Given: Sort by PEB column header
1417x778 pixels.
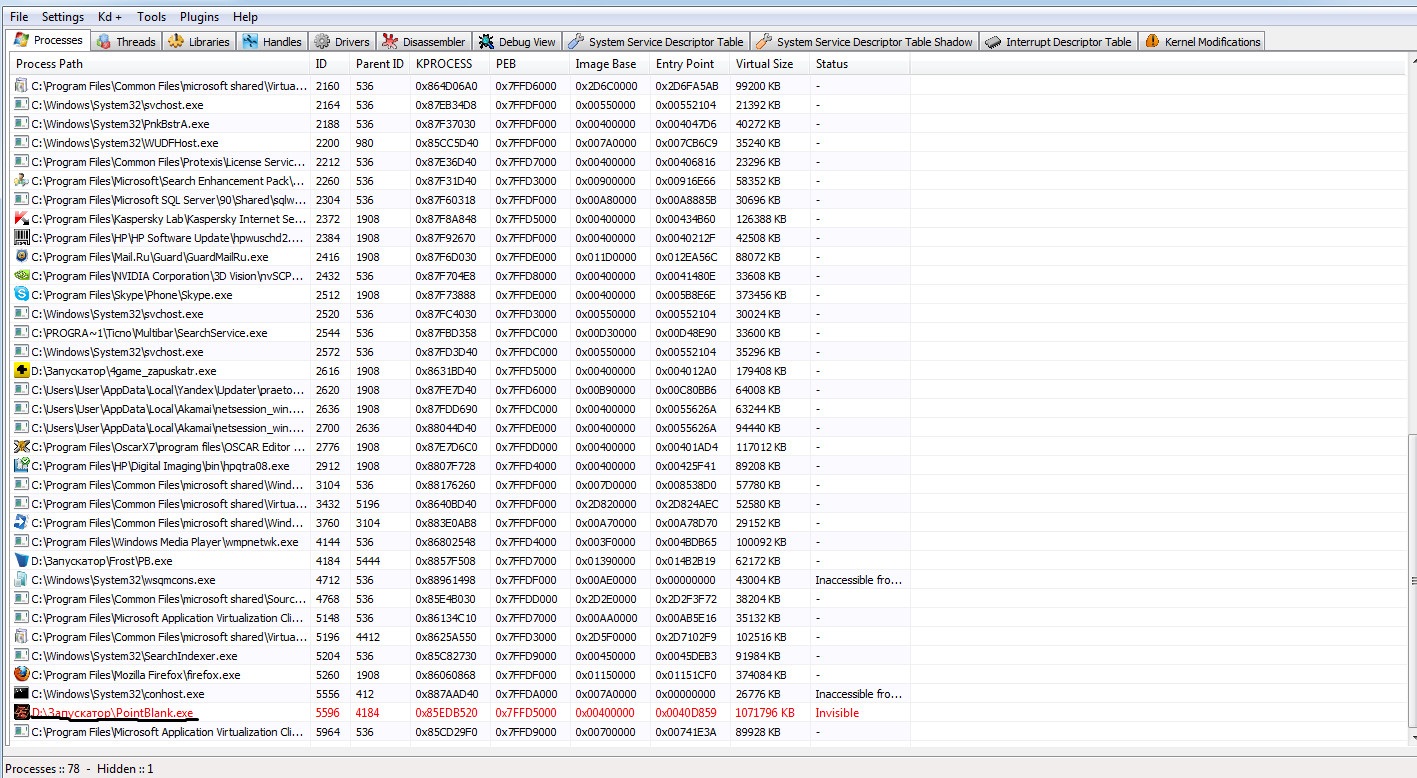Looking at the screenshot, I should point(530,64).
